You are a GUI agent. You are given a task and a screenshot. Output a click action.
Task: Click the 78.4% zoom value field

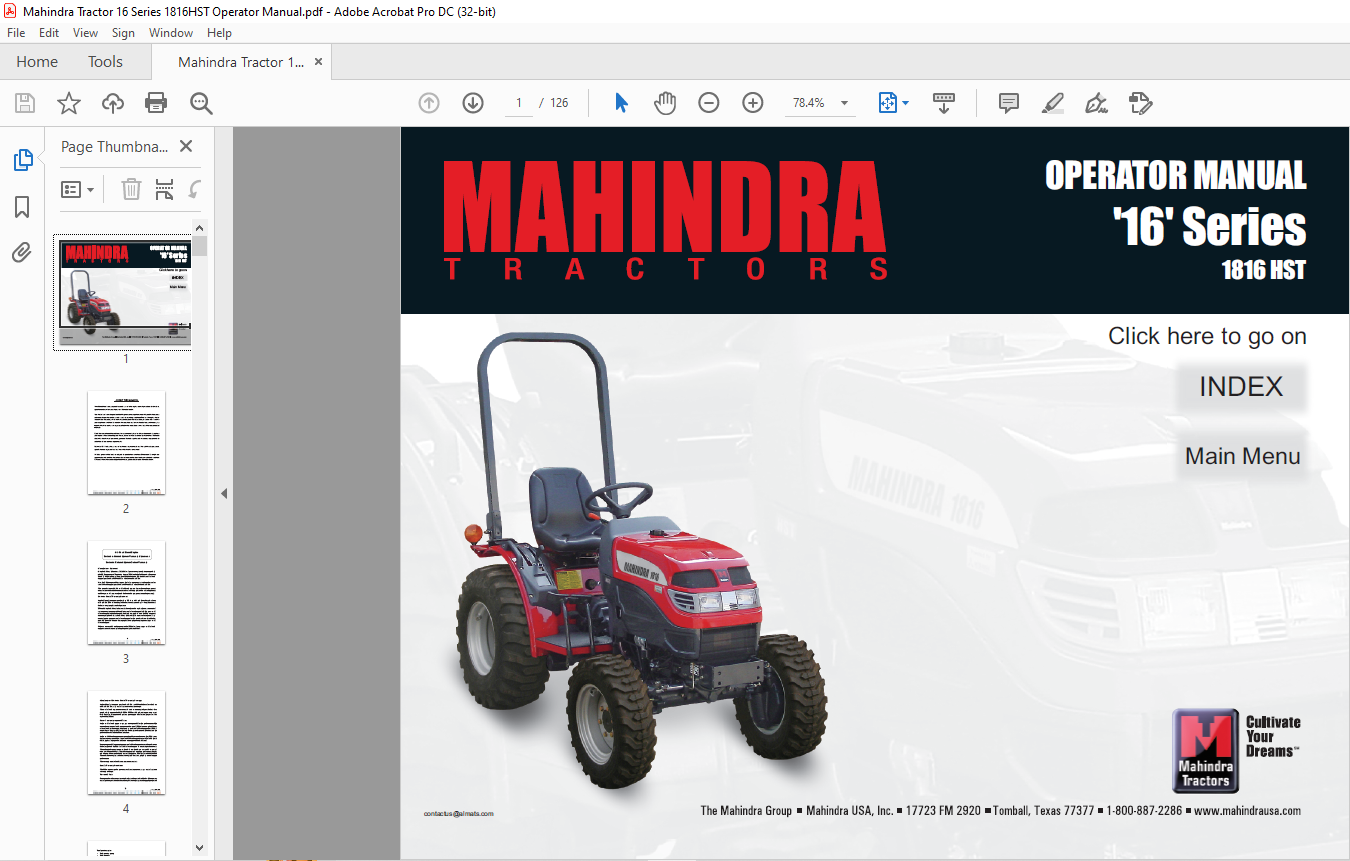coord(808,103)
